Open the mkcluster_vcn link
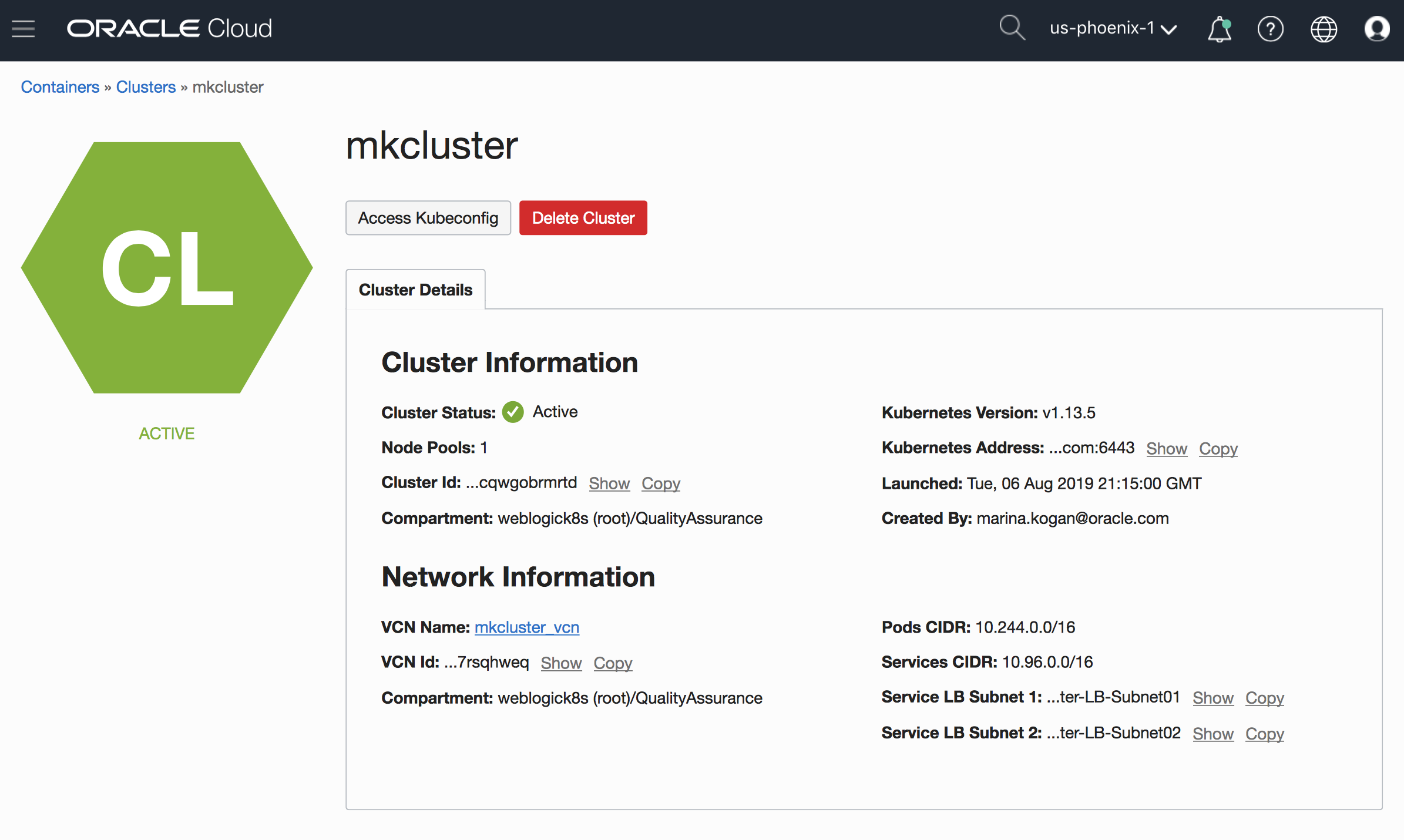The image size is (1404, 840). click(526, 627)
